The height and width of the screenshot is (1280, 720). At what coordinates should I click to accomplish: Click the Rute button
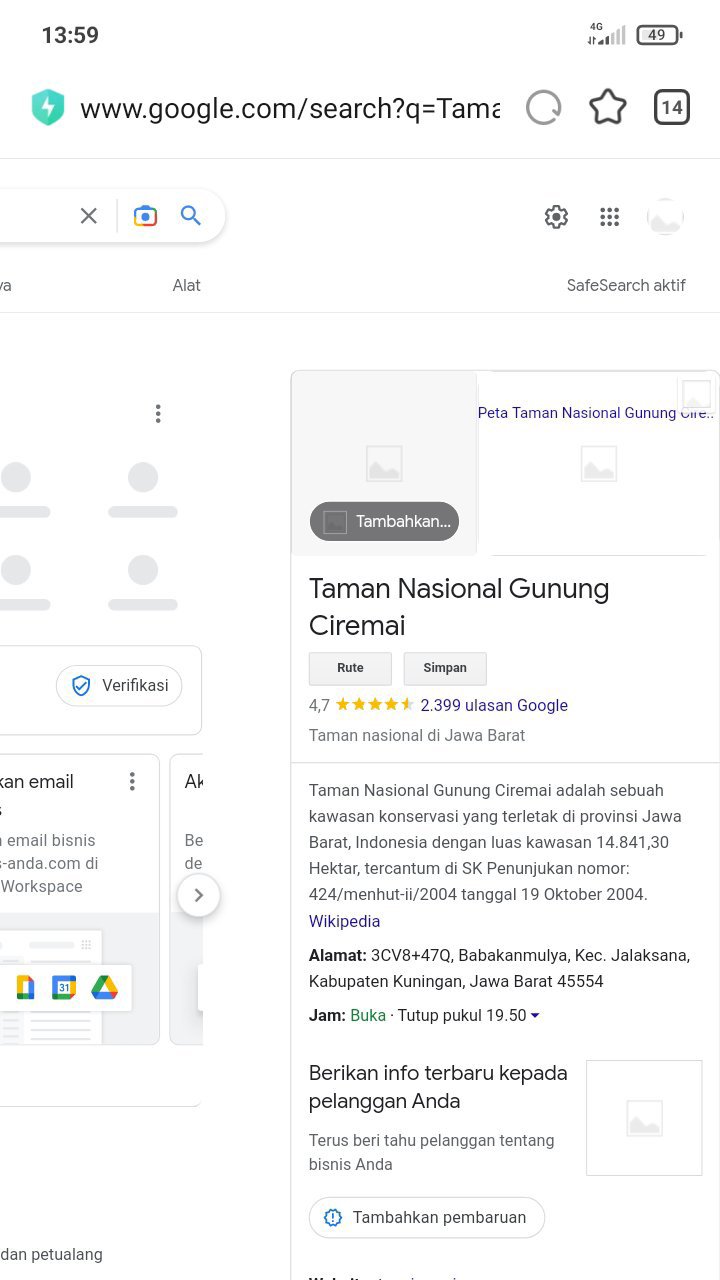350,668
